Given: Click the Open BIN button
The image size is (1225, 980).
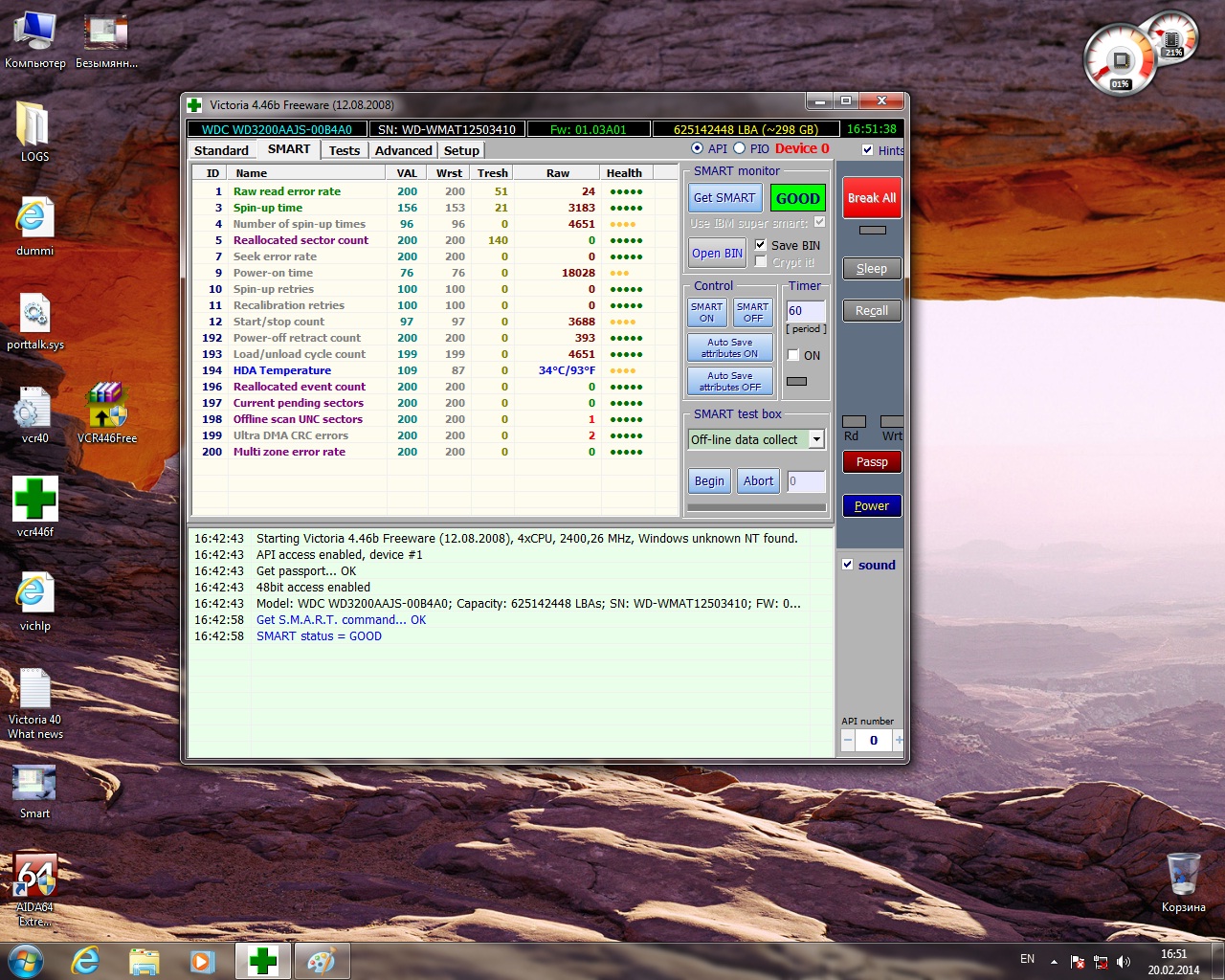Looking at the screenshot, I should (717, 254).
